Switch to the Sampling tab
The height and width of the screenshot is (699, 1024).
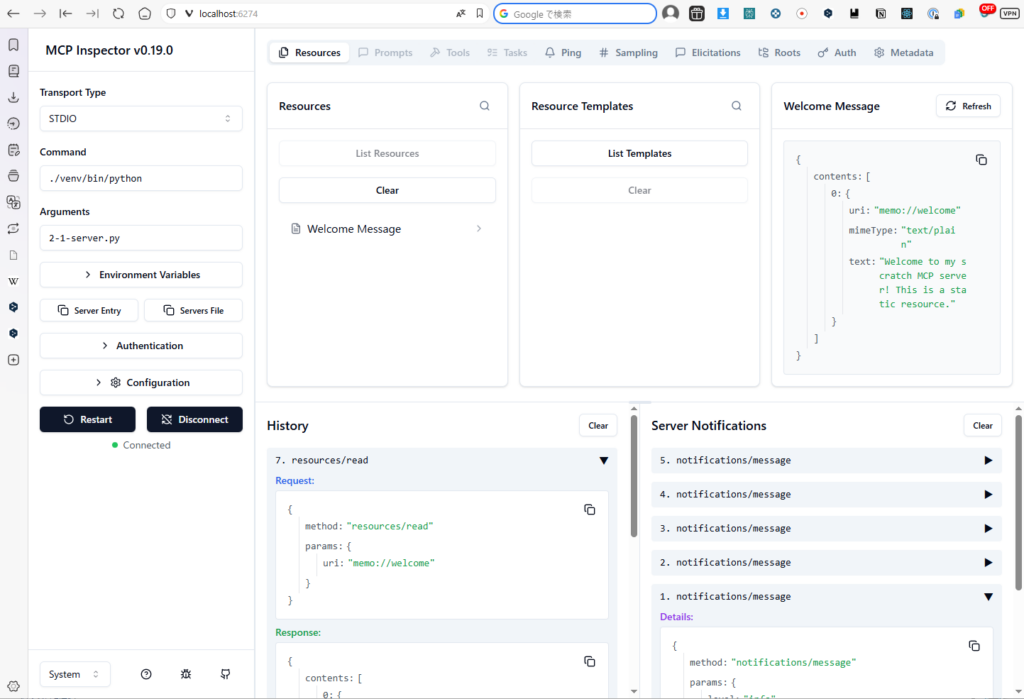(628, 52)
